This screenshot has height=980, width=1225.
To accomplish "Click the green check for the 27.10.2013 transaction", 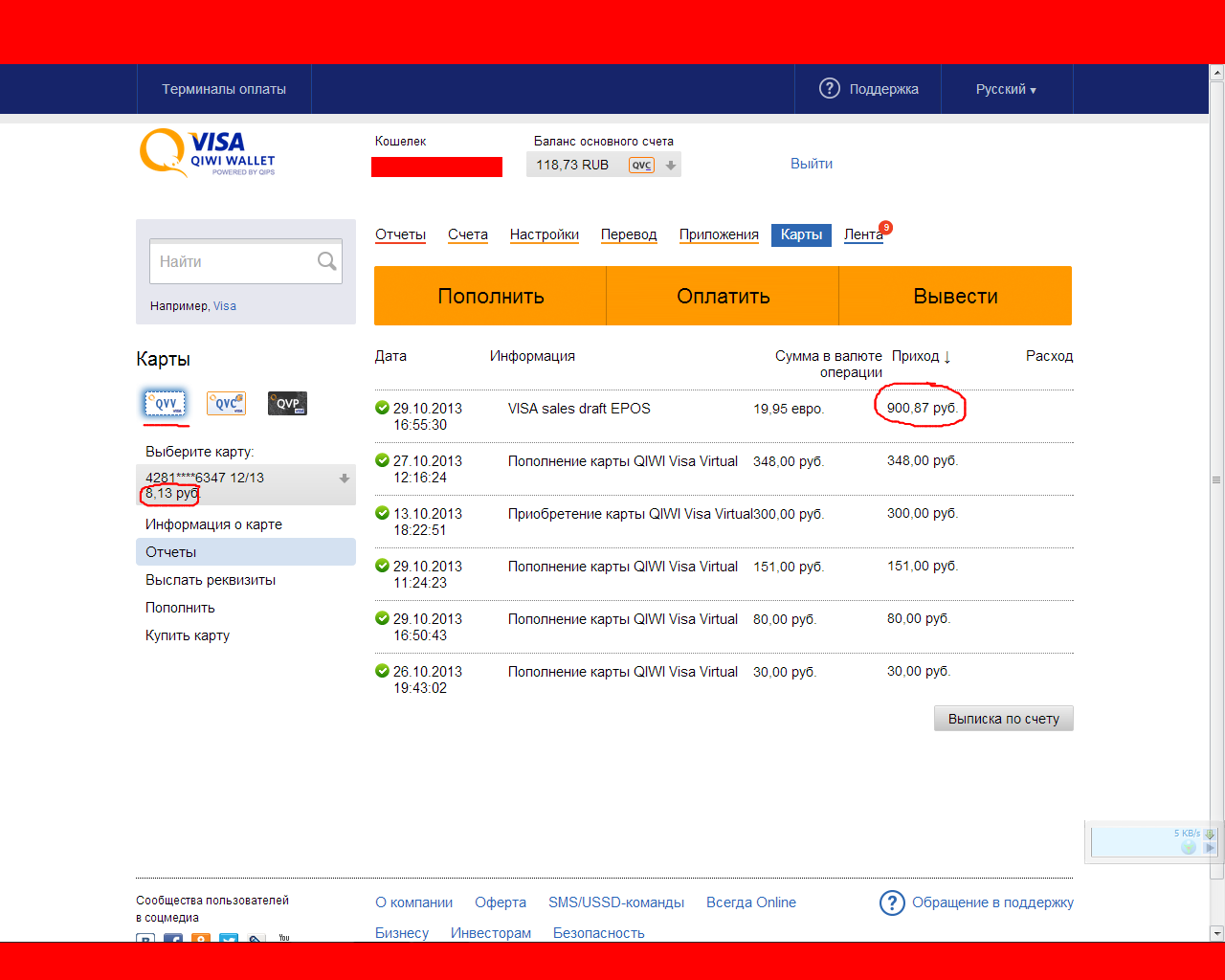I will tap(382, 460).
